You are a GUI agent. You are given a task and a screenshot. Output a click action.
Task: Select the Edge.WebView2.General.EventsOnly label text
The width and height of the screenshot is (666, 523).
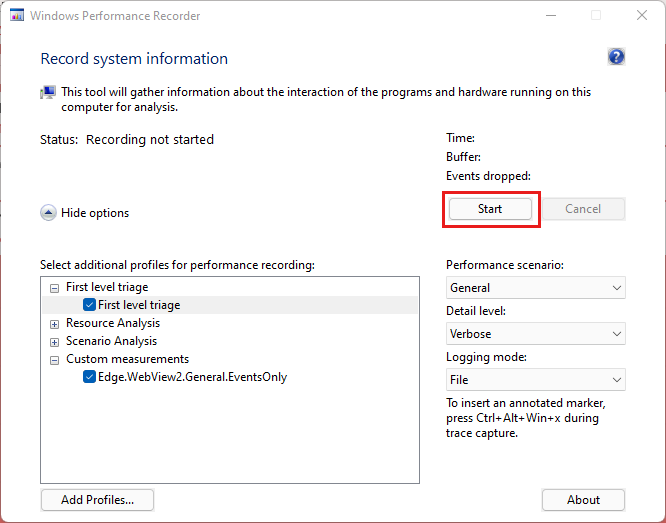192,377
